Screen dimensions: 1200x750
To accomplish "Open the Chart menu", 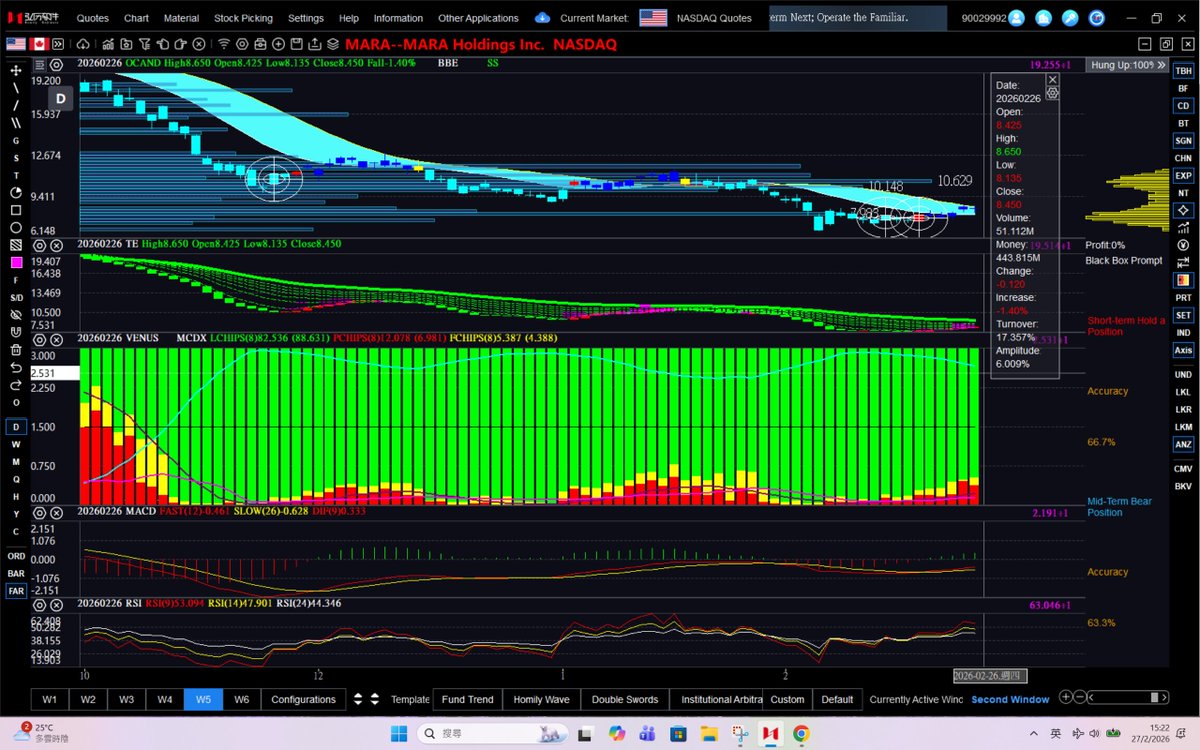I will tap(136, 18).
